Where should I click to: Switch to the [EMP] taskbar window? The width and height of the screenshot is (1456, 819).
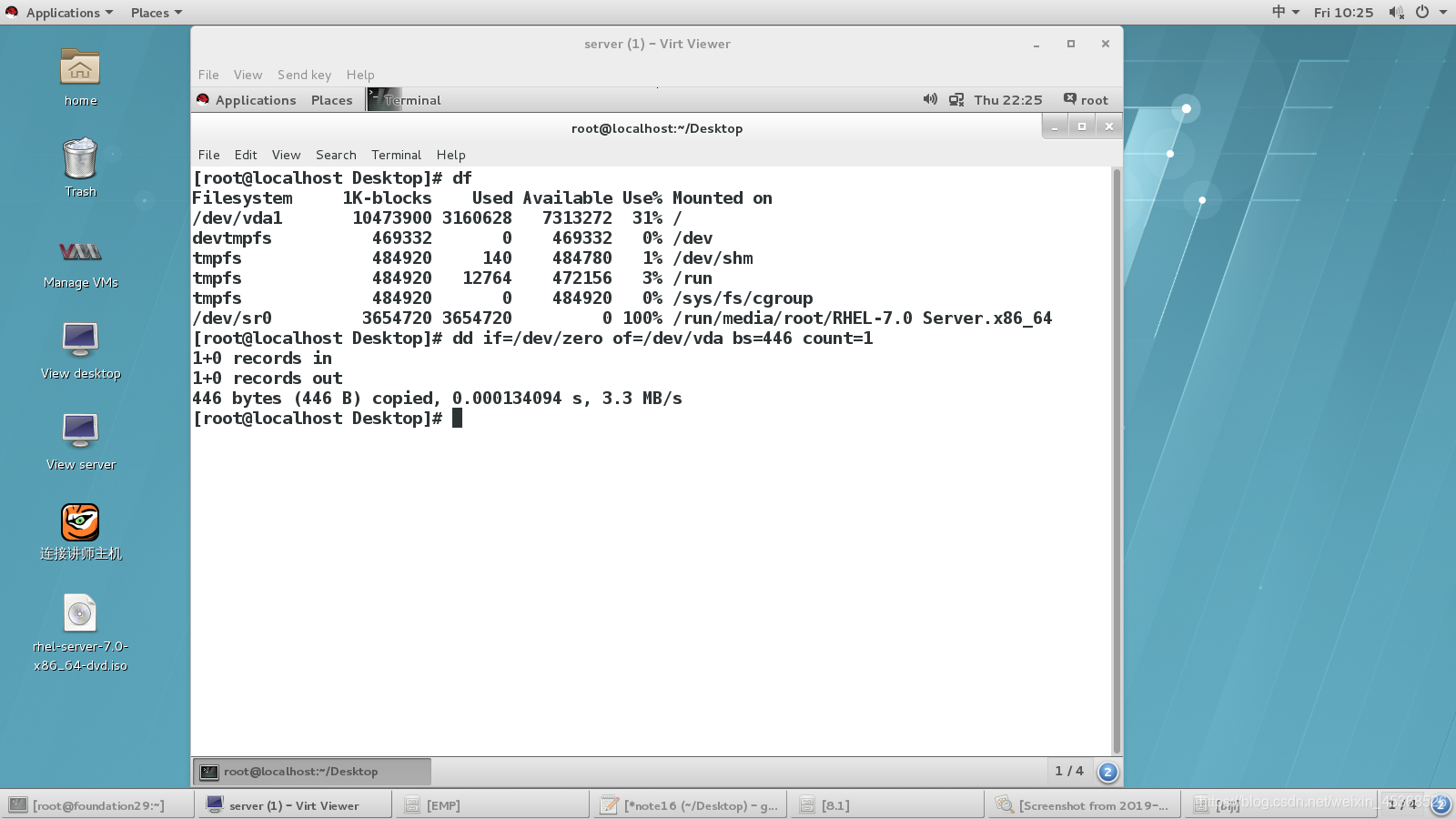[x=492, y=805]
